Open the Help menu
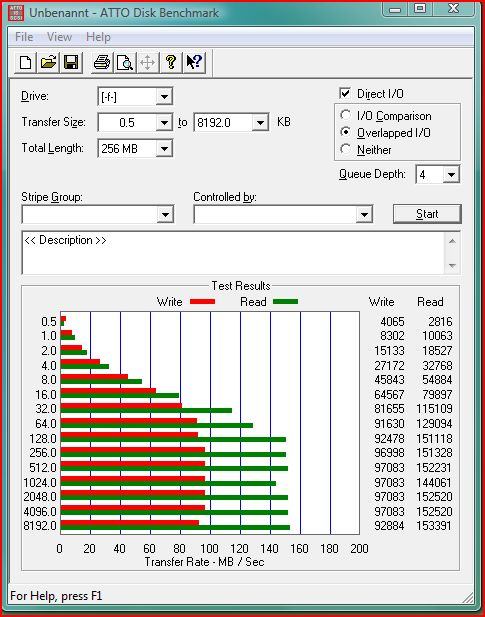Image resolution: width=485 pixels, height=617 pixels. coord(98,37)
